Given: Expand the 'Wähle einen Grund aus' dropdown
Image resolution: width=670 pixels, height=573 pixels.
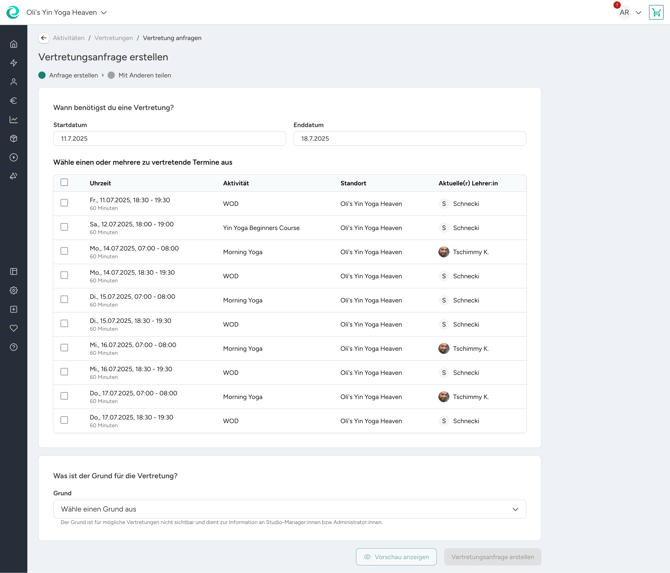Looking at the screenshot, I should tap(289, 509).
